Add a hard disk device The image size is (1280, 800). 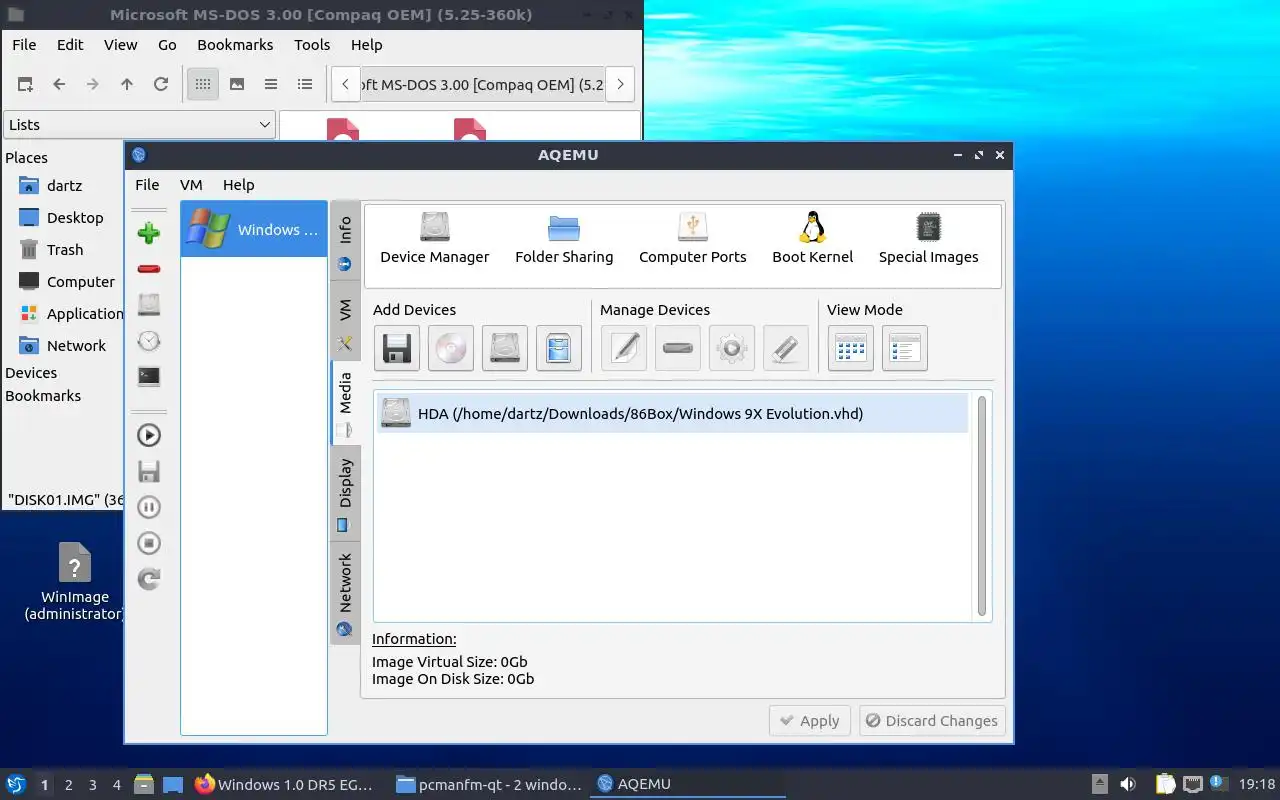[505, 349]
